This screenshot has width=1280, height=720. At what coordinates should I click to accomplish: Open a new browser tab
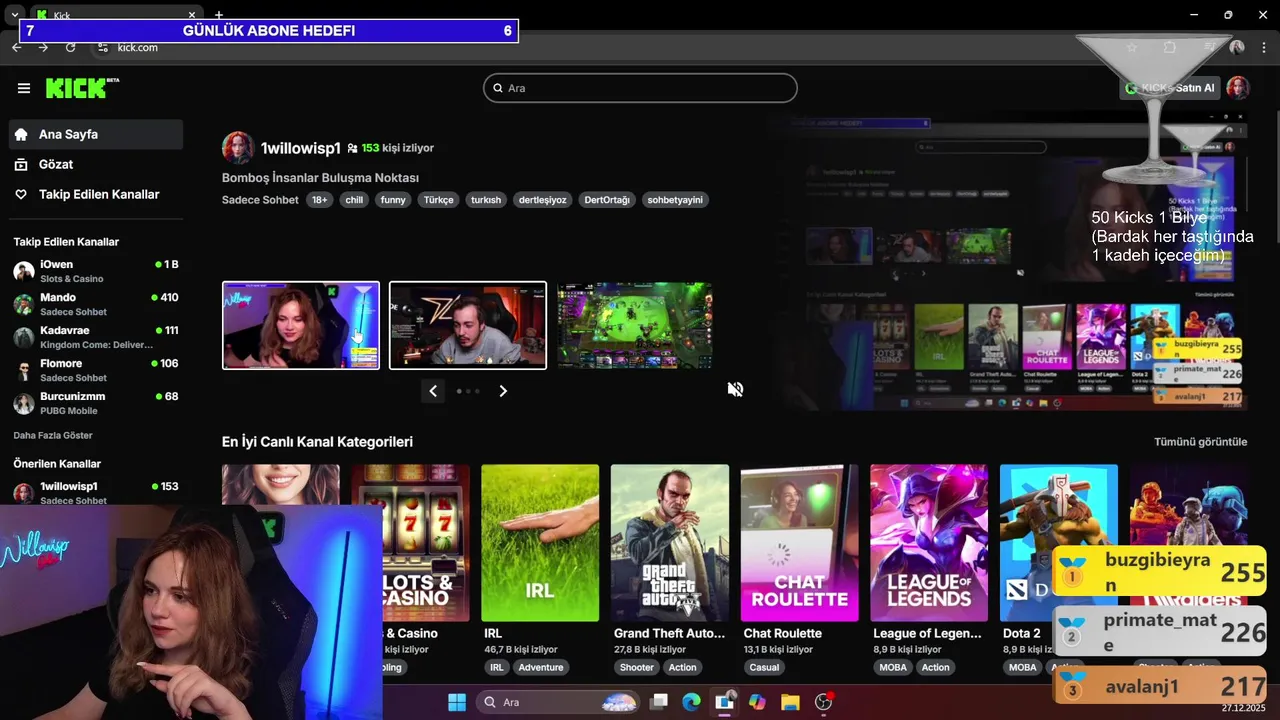219,15
